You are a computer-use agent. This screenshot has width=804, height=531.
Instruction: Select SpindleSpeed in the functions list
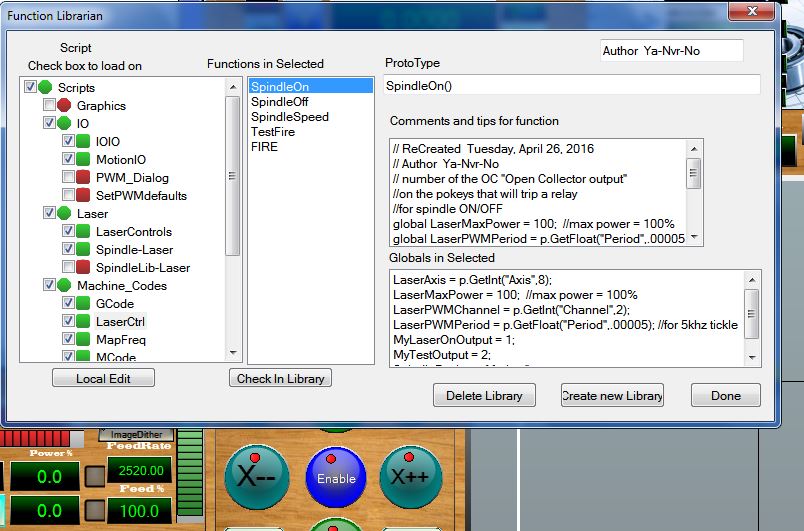(x=289, y=117)
